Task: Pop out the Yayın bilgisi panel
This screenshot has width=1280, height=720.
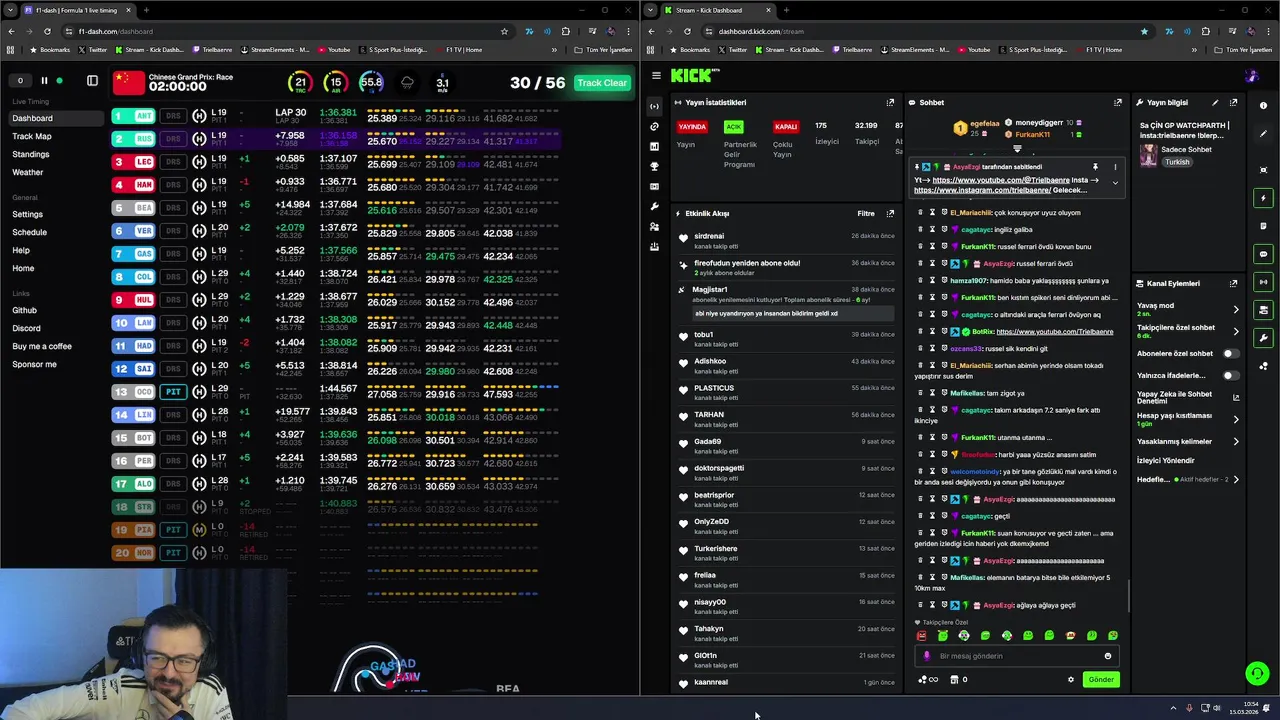Action: (x=1233, y=102)
